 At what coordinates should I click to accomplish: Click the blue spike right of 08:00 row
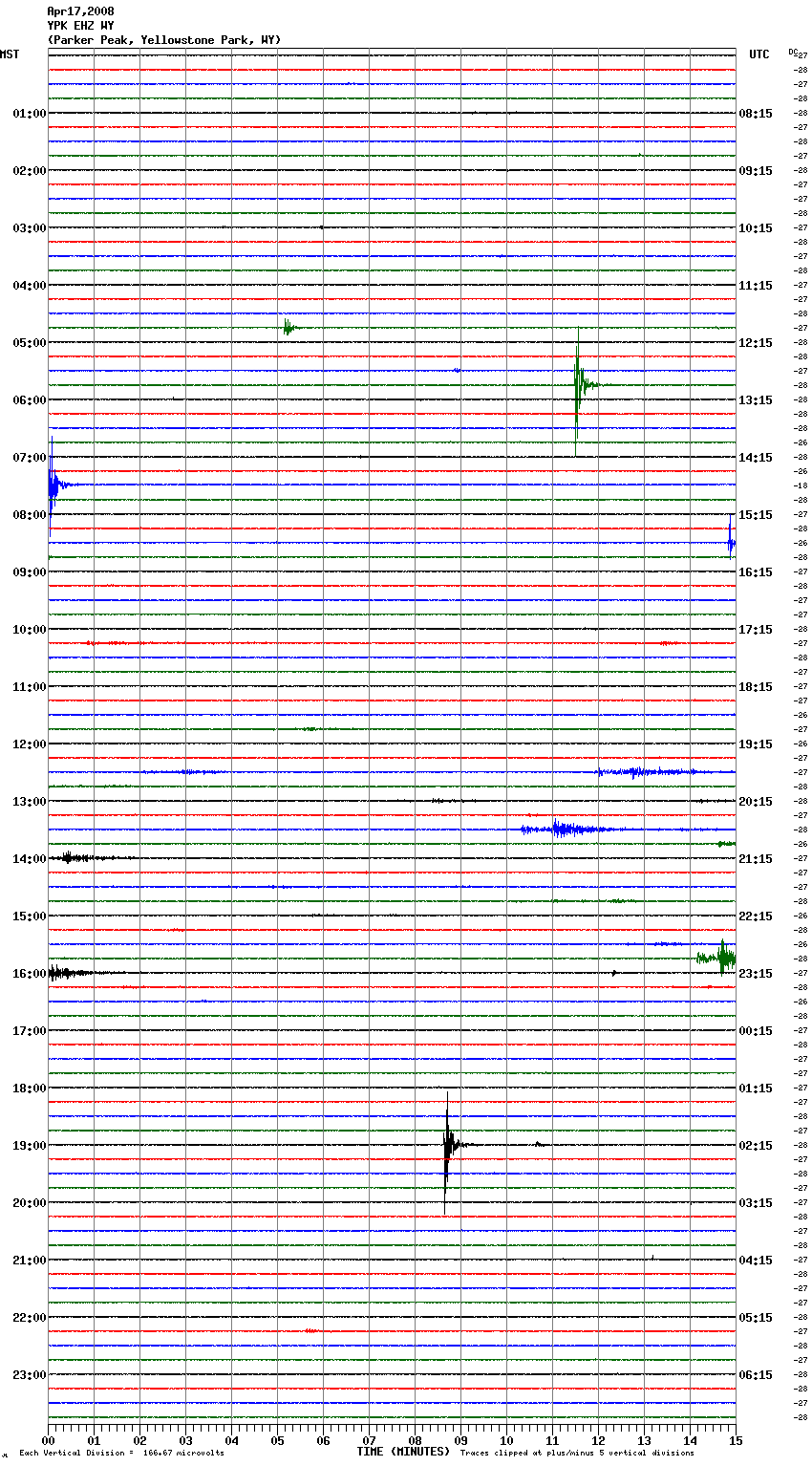(731, 541)
